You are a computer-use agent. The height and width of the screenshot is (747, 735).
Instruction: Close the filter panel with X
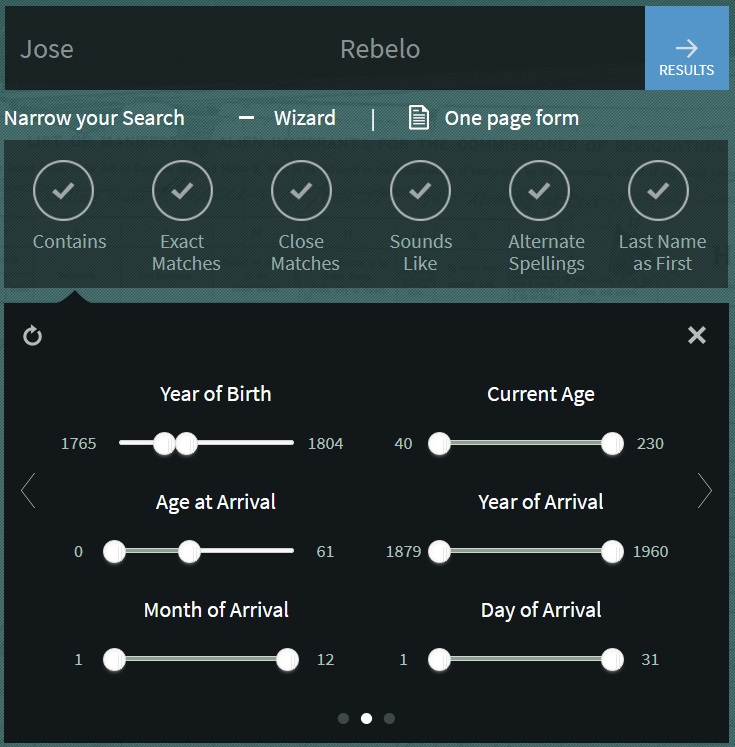click(x=697, y=336)
